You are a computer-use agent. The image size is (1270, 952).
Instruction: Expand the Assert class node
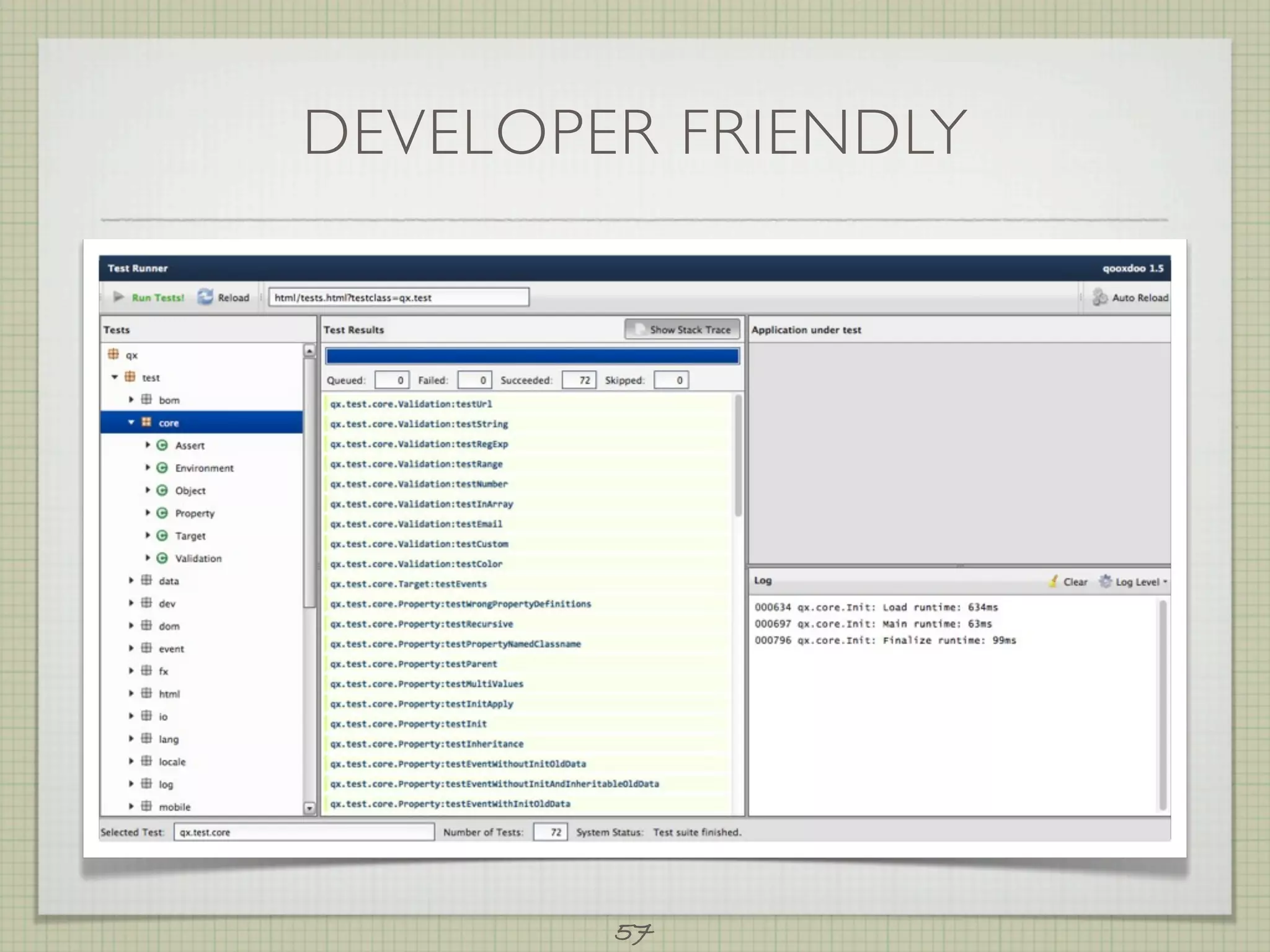[148, 445]
